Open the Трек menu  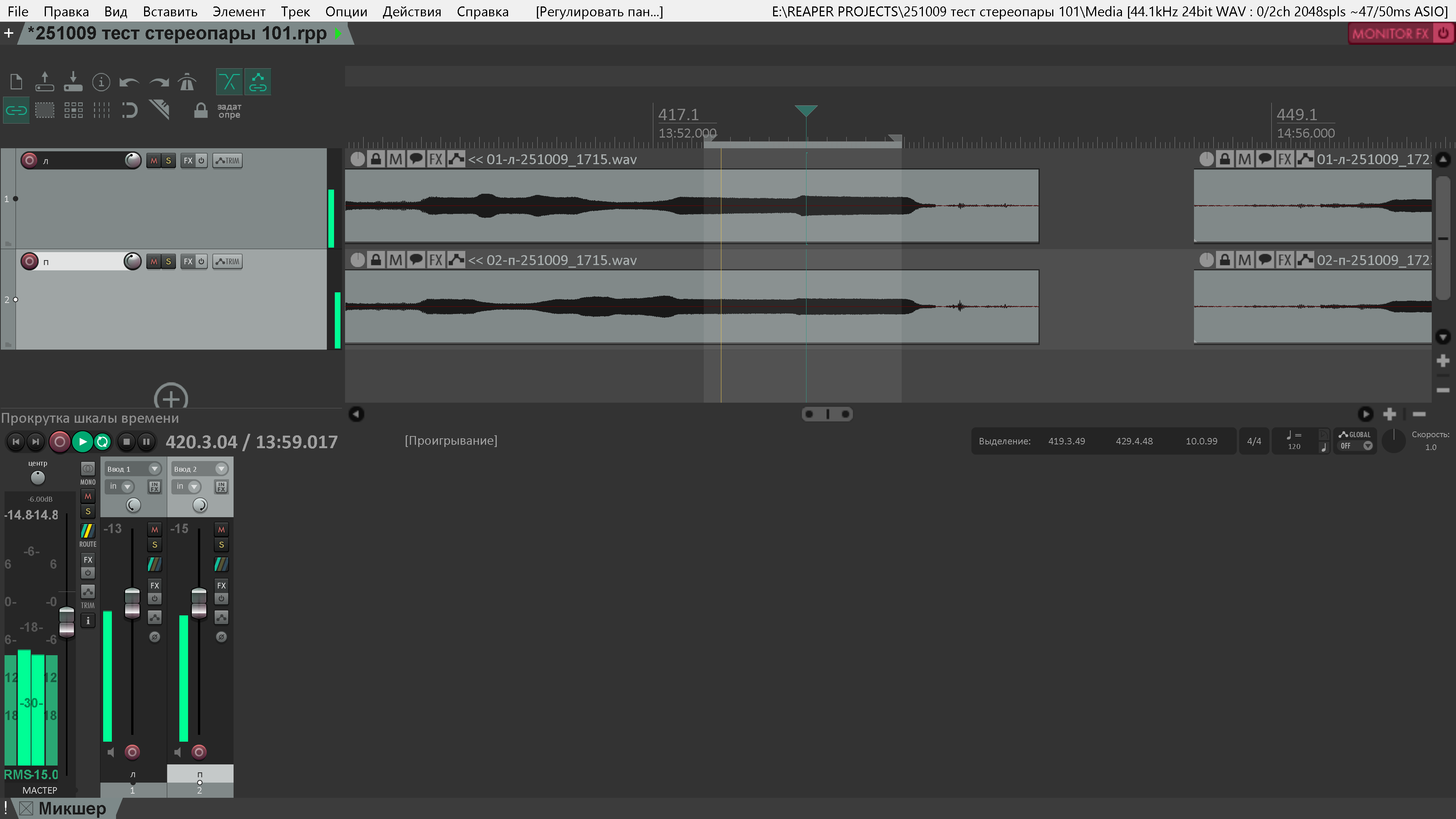click(x=295, y=11)
